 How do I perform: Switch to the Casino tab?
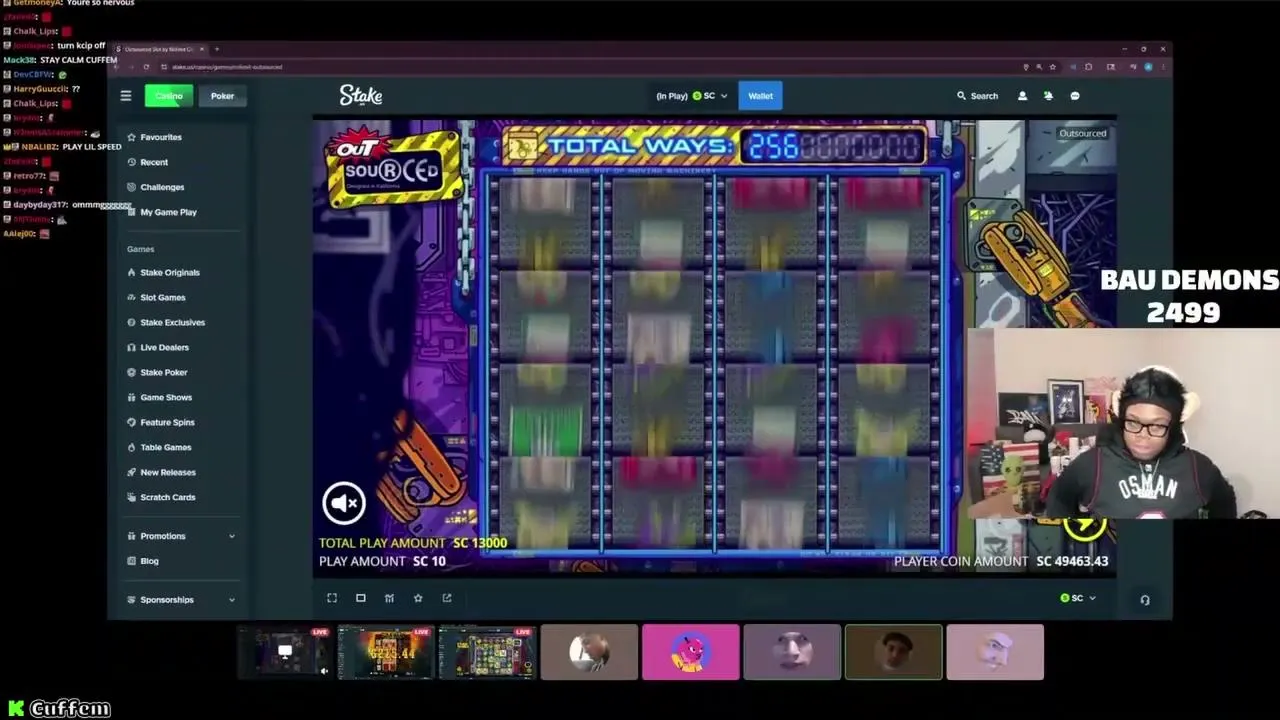click(x=168, y=96)
